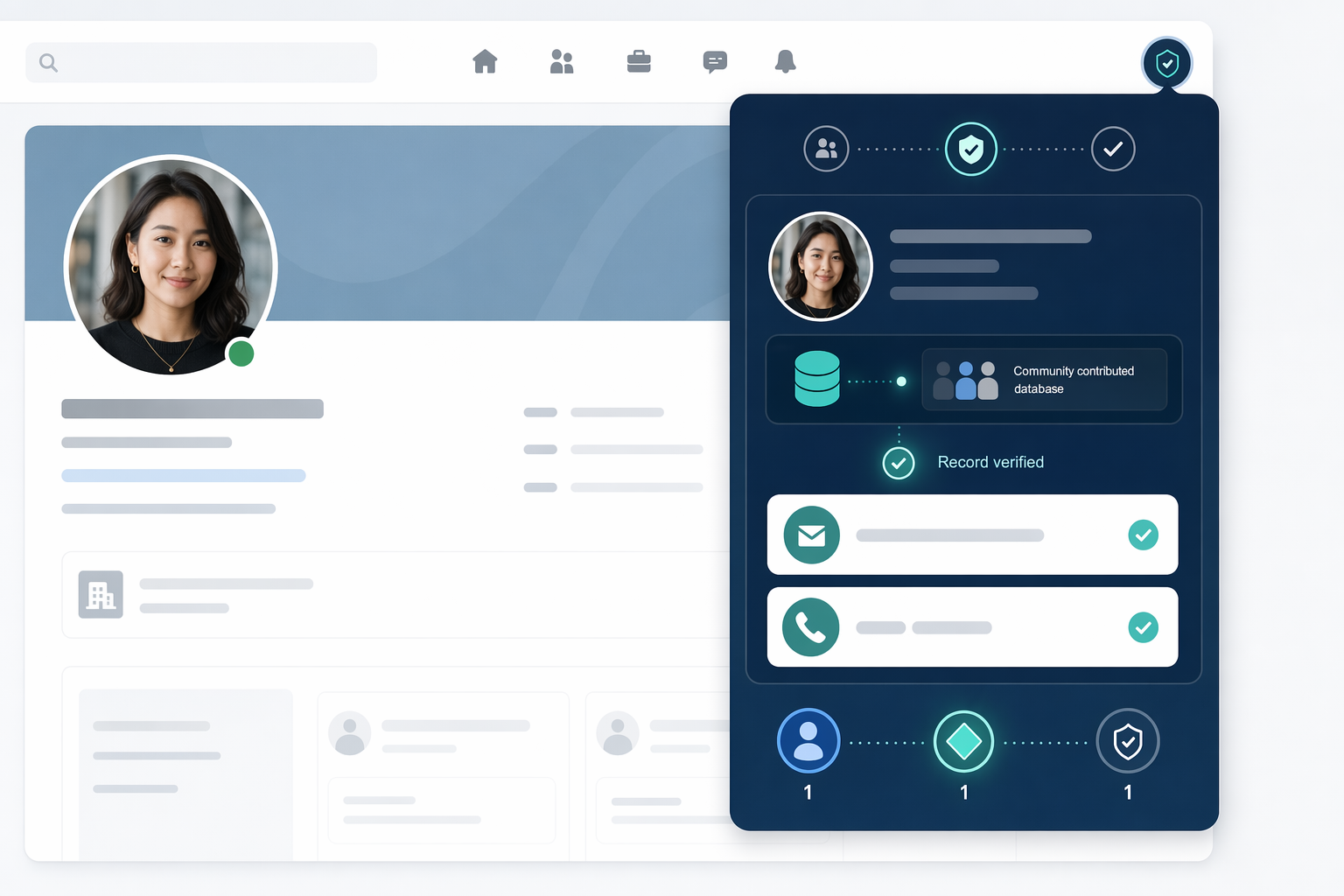Click the blue user avatar icon at popup bottom
Image resolution: width=1344 pixels, height=896 pixels.
pyautogui.click(x=808, y=740)
